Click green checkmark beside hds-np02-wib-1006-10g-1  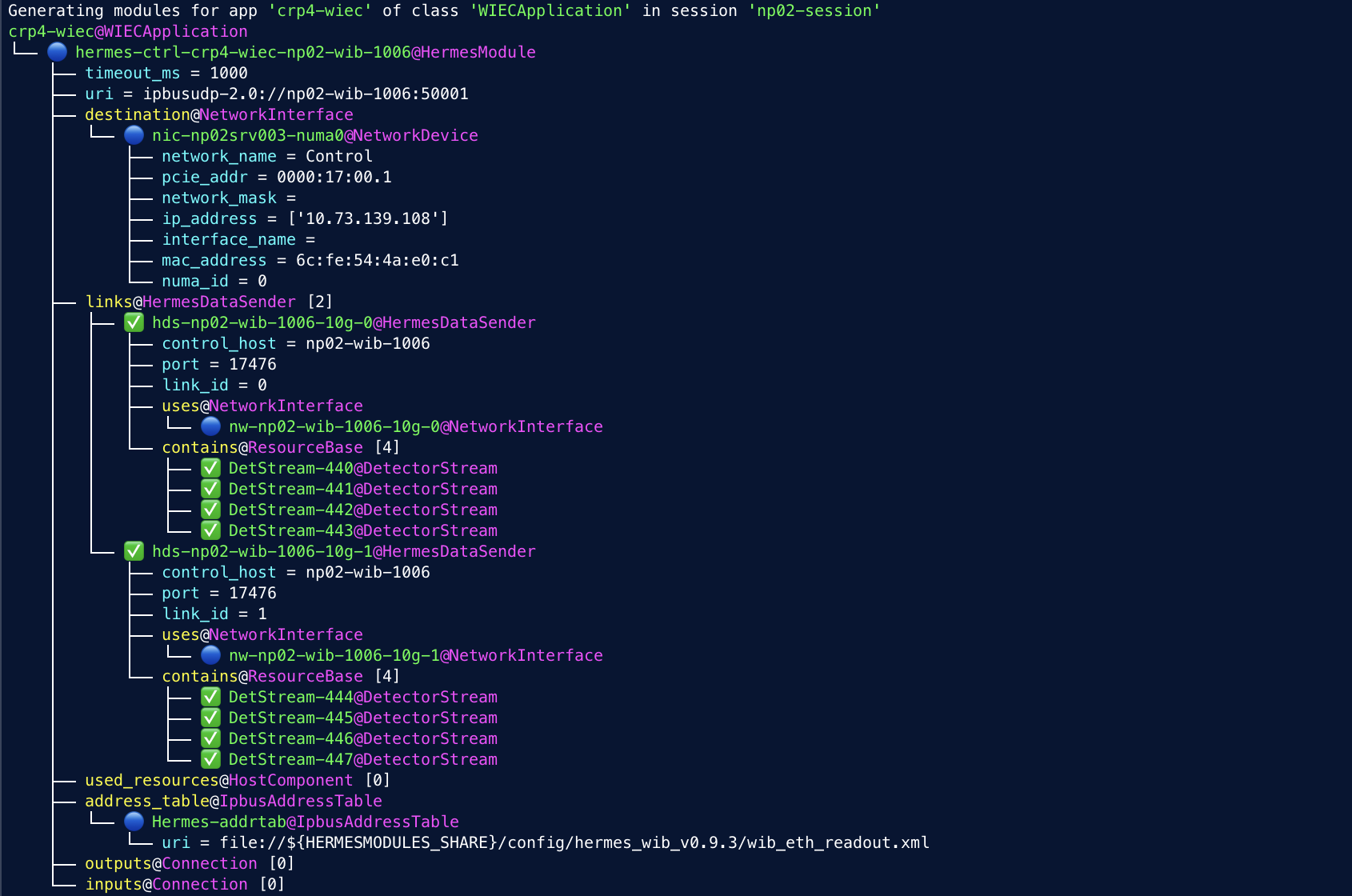coord(134,551)
